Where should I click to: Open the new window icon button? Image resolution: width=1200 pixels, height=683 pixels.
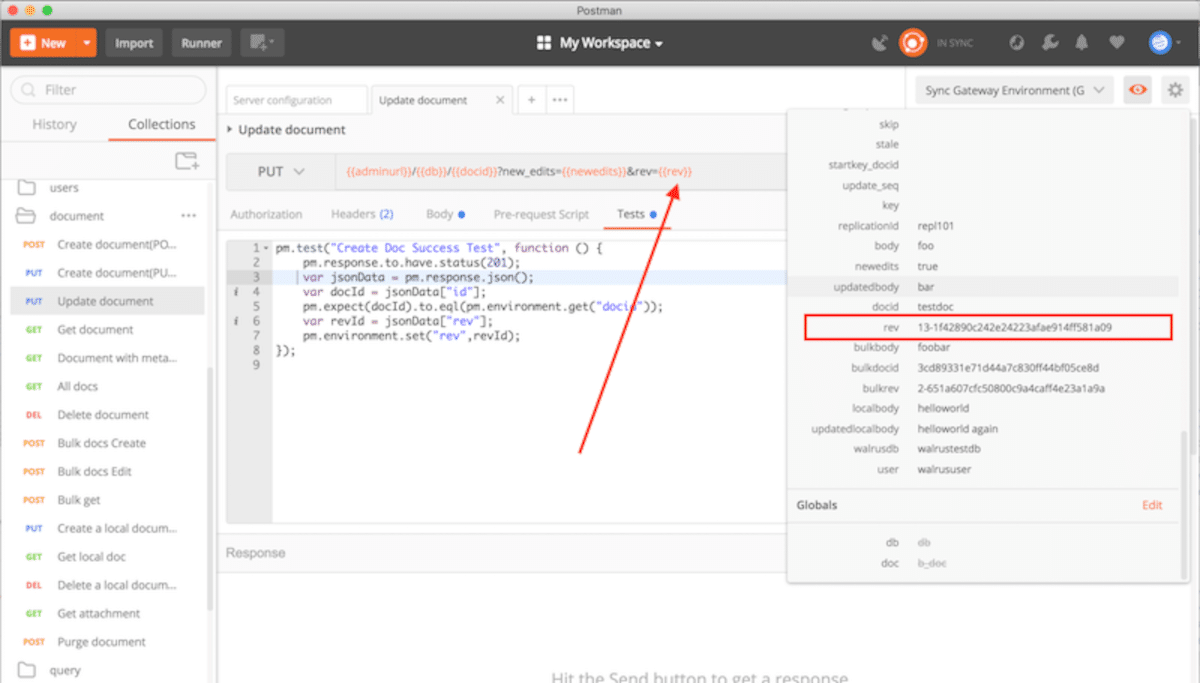263,43
